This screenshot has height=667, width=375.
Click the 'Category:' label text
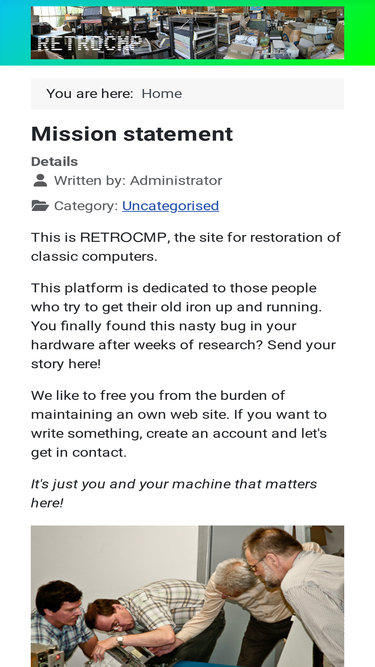pos(86,206)
